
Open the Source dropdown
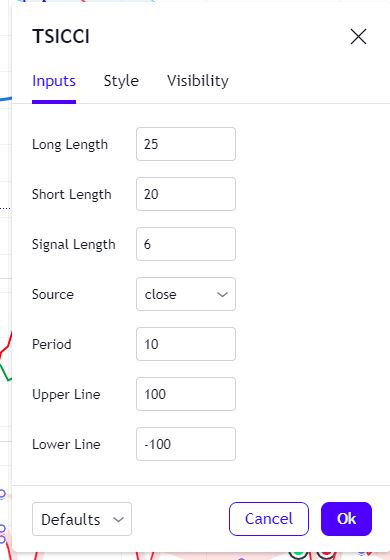(186, 294)
